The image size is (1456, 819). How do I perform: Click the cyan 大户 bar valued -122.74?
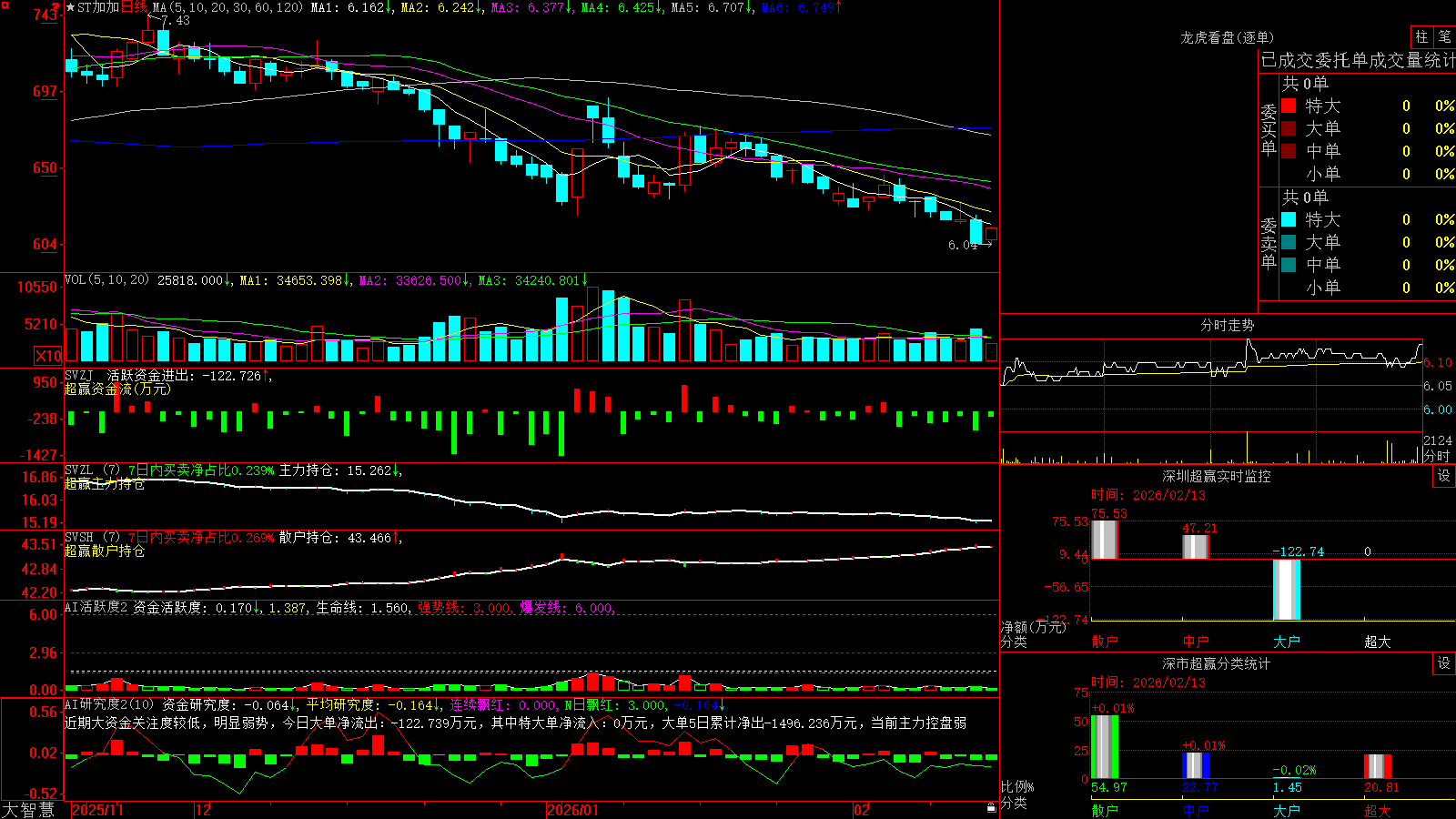click(1286, 590)
